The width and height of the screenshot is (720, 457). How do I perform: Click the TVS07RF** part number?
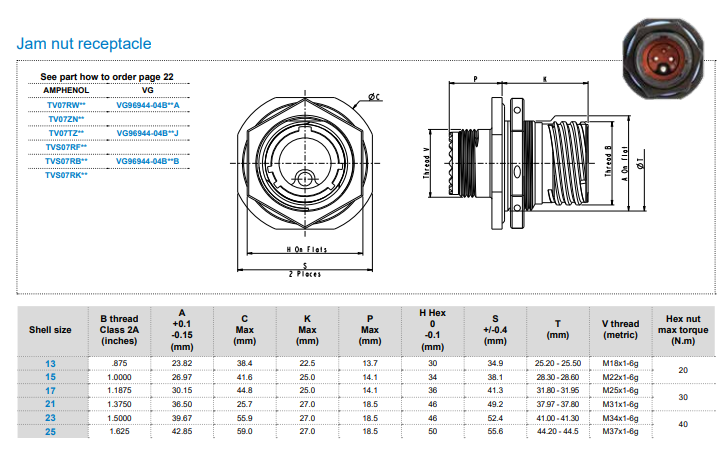(67, 146)
